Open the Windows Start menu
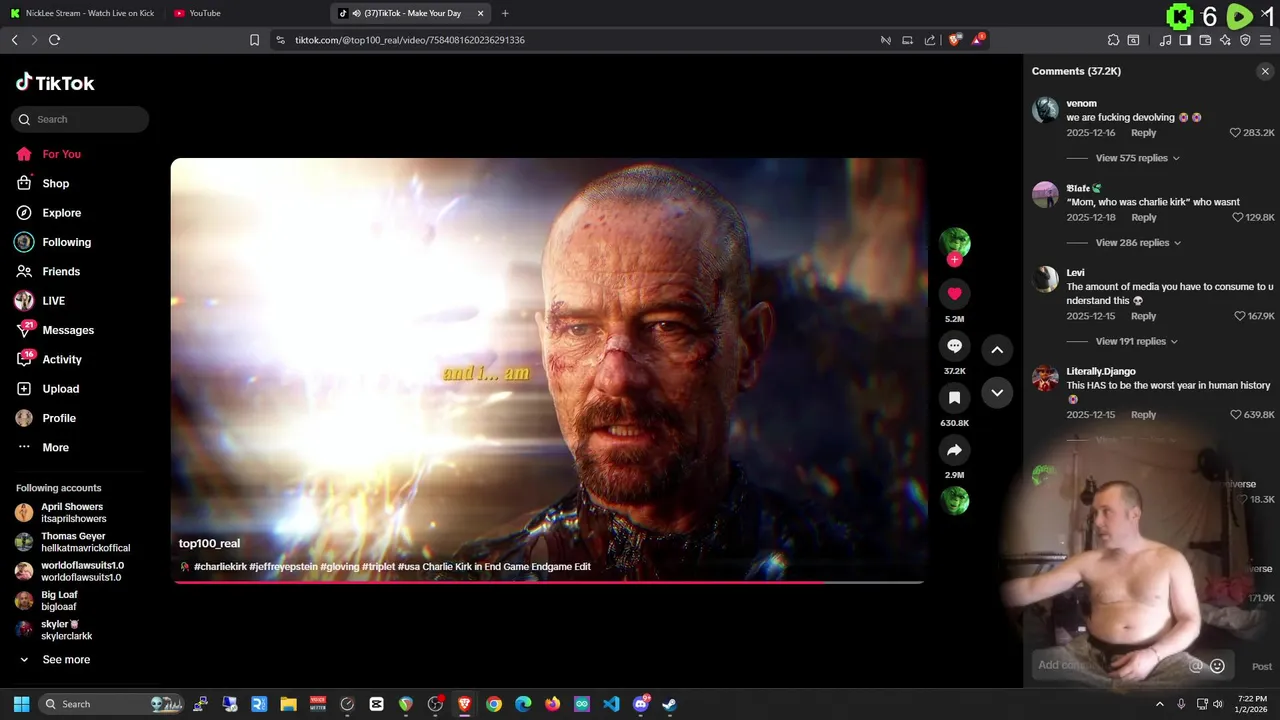Viewport: 1280px width, 720px height. click(x=21, y=704)
